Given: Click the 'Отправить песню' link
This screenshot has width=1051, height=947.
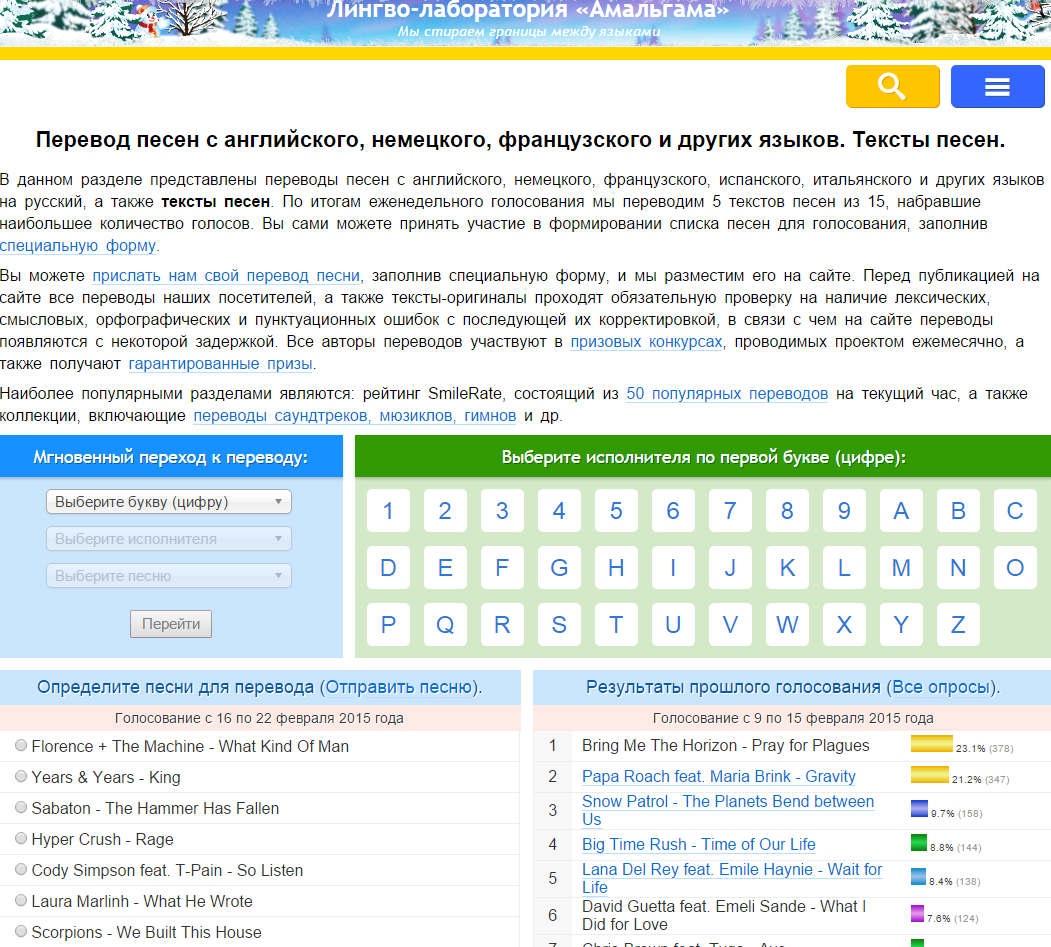Looking at the screenshot, I should 399,687.
